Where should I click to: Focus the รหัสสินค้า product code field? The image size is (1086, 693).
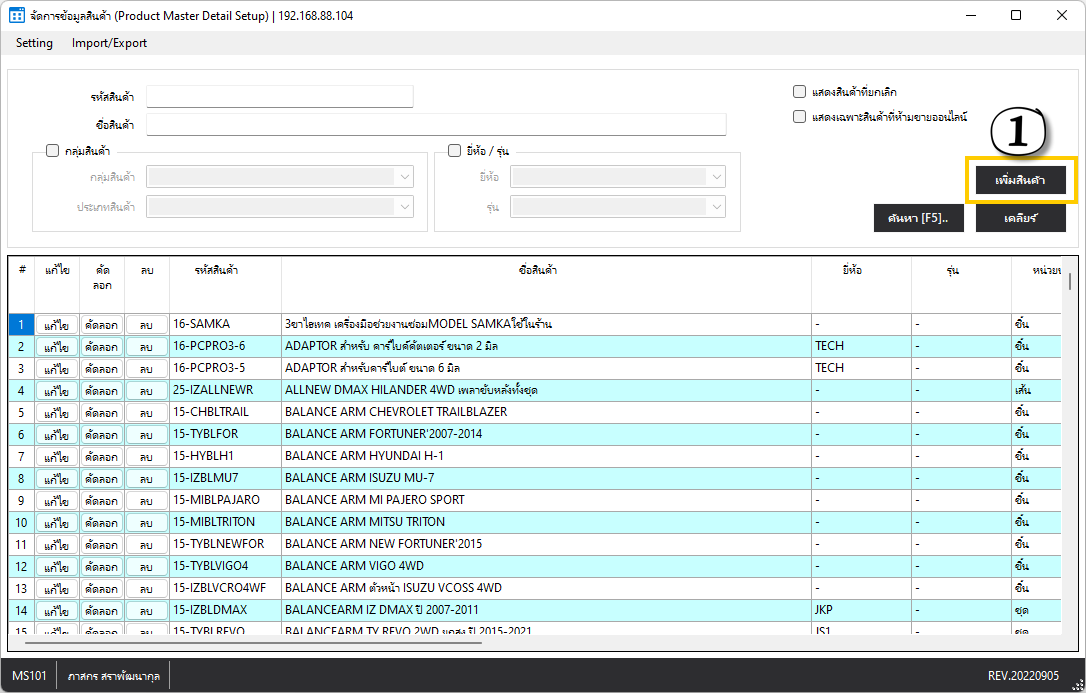point(279,97)
